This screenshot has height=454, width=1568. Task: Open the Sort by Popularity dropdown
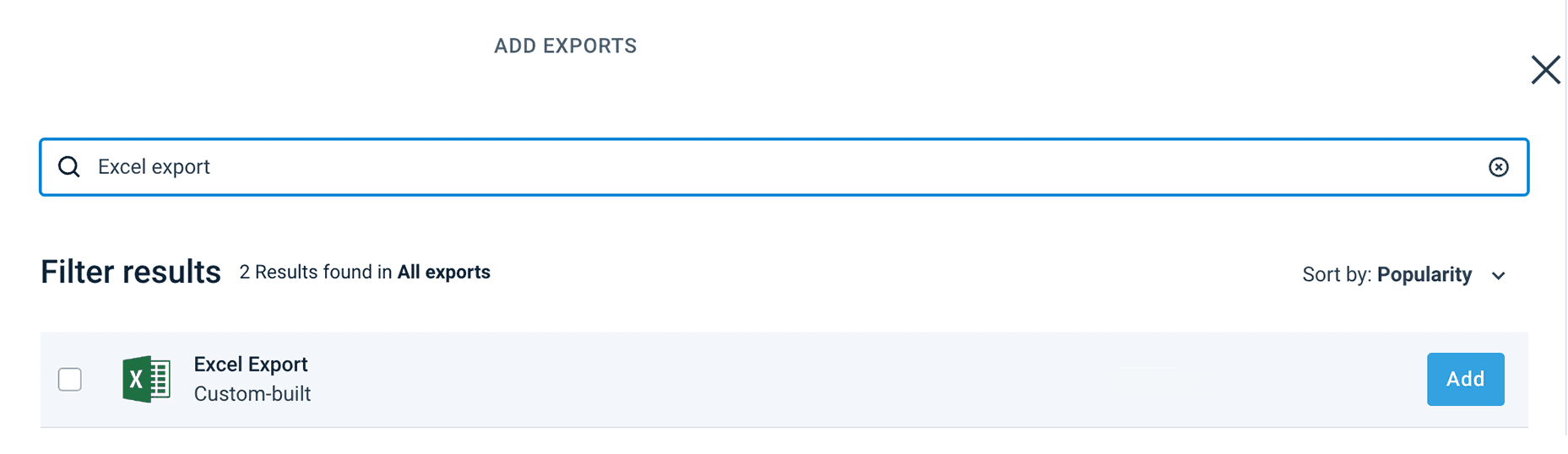1403,275
